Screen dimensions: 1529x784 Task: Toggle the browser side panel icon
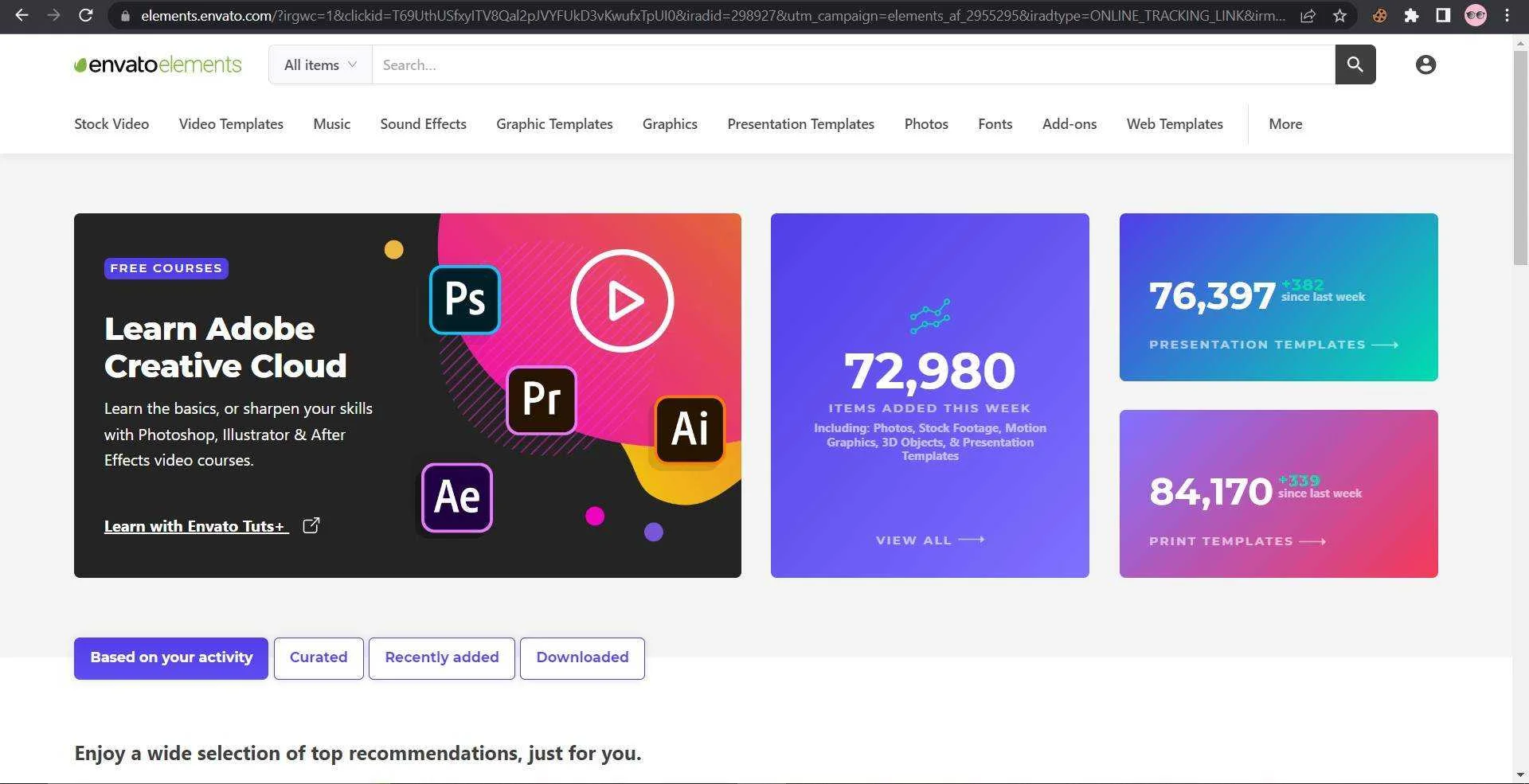tap(1443, 16)
